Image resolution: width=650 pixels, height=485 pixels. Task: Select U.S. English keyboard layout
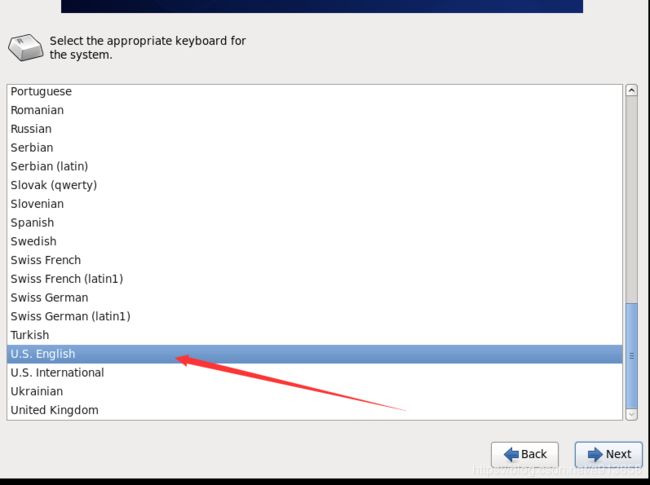click(315, 354)
